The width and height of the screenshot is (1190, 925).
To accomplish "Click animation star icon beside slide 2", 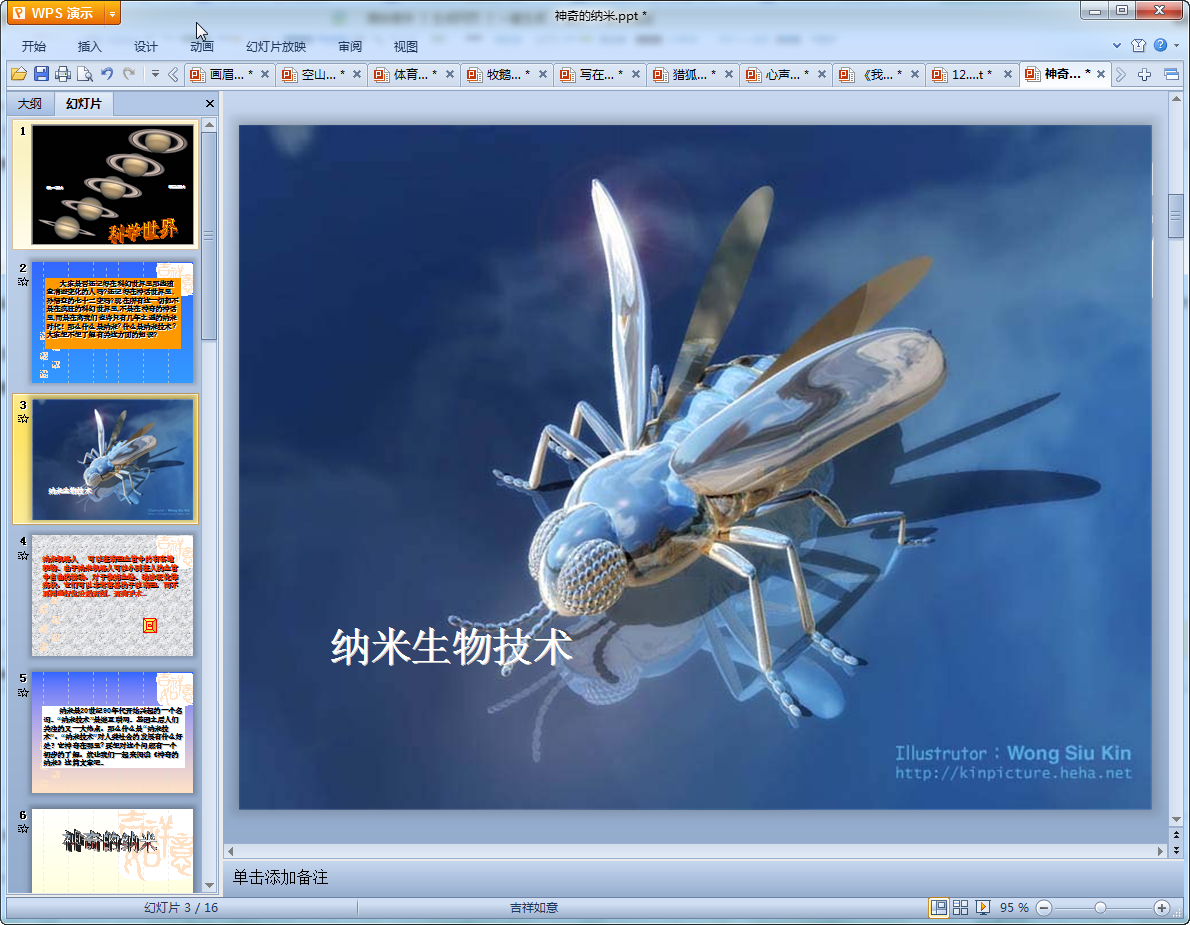I will click(x=23, y=282).
